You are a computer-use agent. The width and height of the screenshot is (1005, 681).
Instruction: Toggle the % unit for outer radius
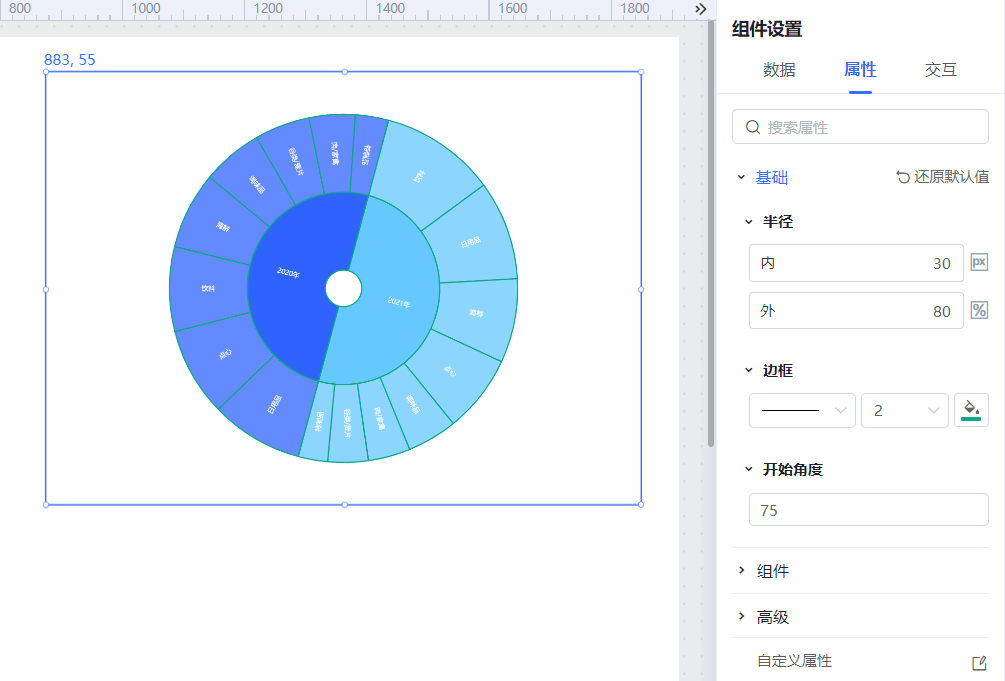point(979,310)
